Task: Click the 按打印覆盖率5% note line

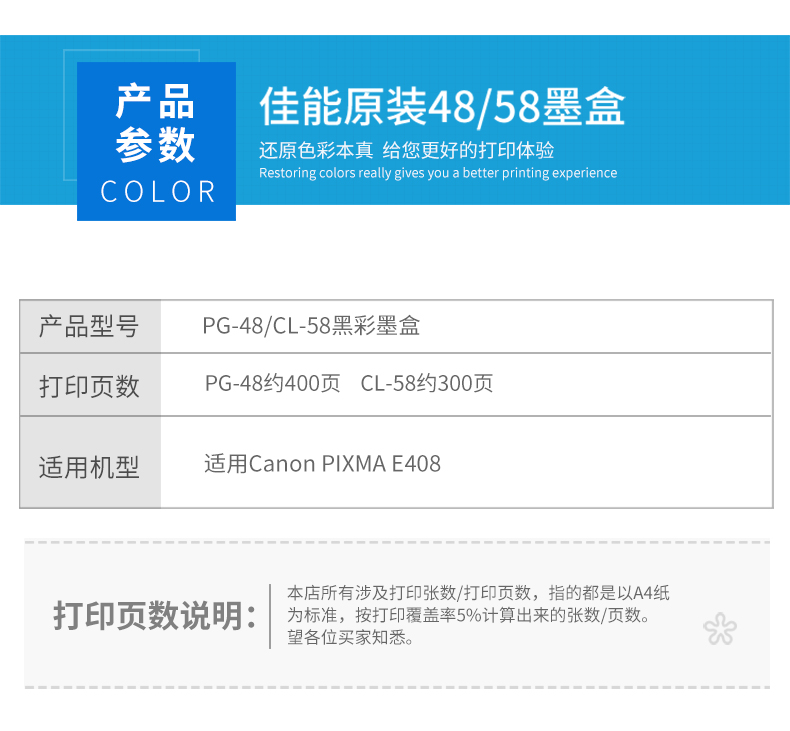Action: point(468,616)
